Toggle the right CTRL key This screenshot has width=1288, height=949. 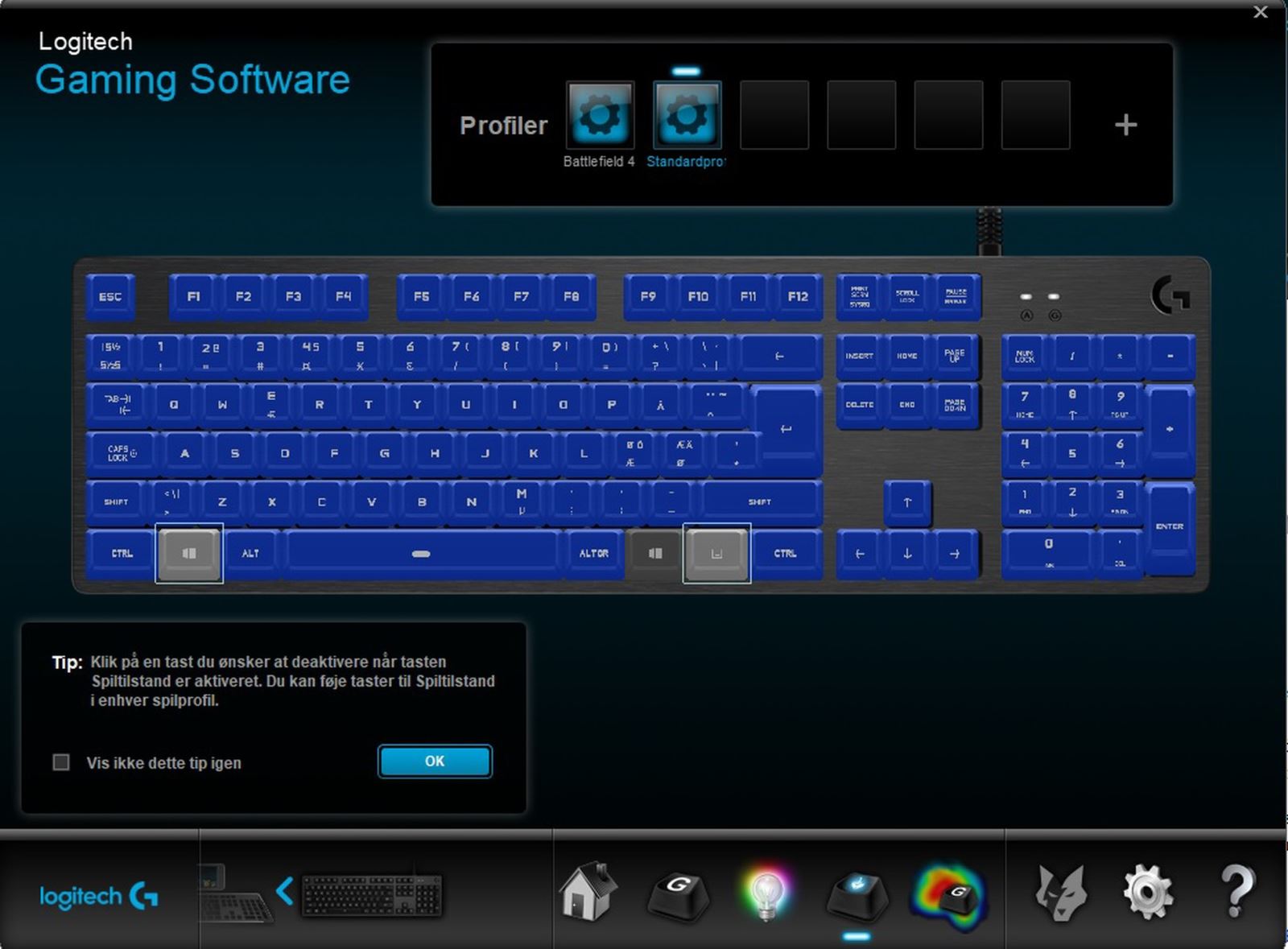point(785,553)
